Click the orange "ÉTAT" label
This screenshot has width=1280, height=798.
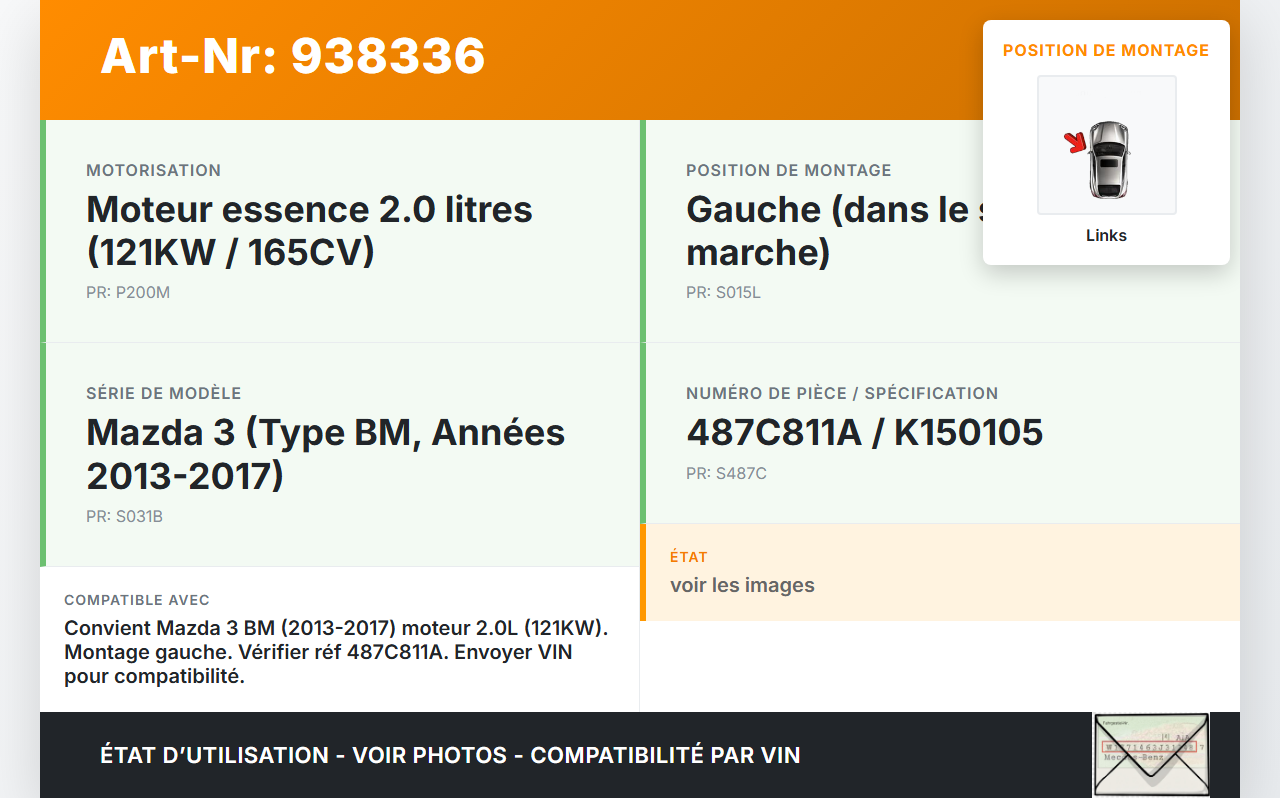click(x=689, y=557)
